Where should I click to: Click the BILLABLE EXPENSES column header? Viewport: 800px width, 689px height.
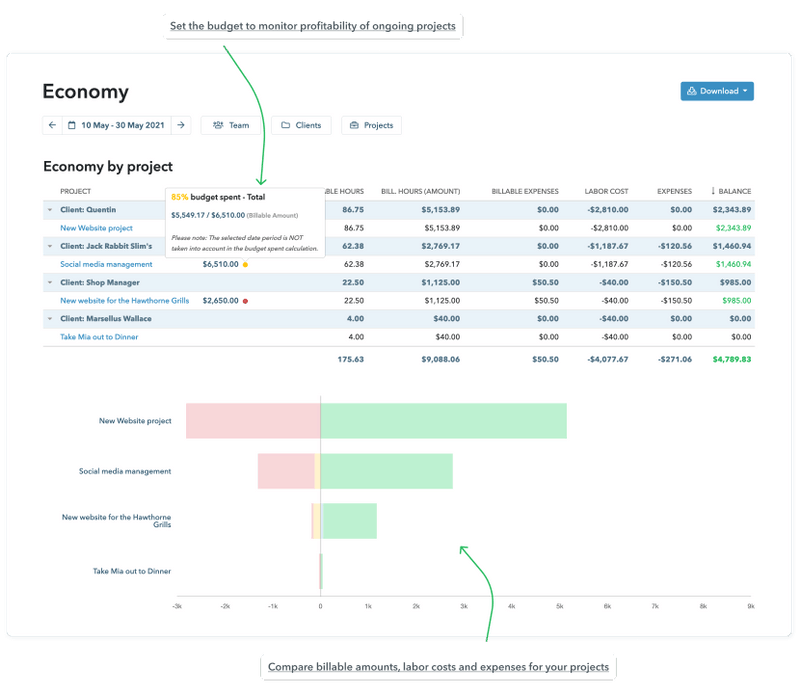point(525,191)
